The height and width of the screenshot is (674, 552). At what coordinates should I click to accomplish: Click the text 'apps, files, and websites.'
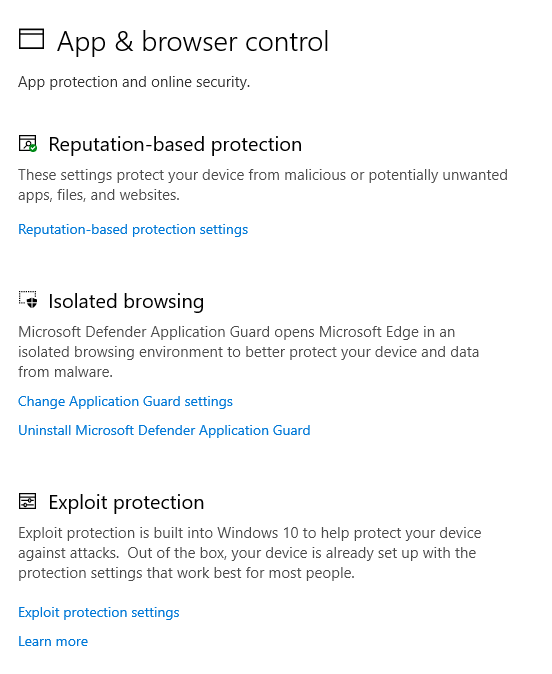pos(99,196)
